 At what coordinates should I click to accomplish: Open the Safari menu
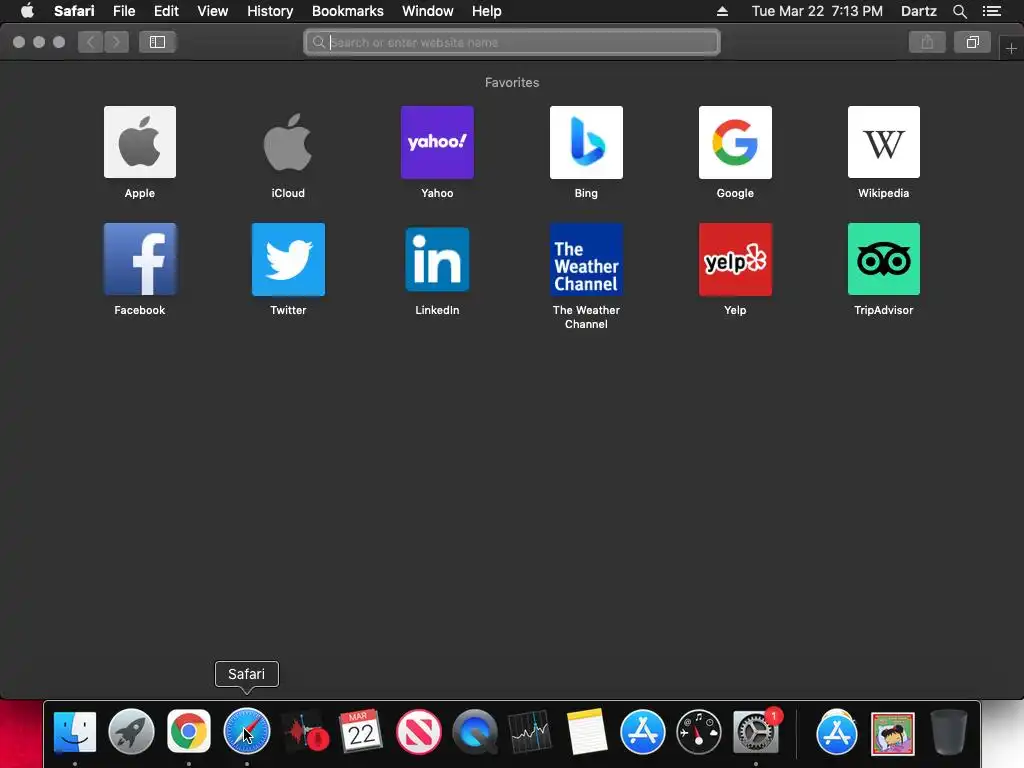[74, 11]
